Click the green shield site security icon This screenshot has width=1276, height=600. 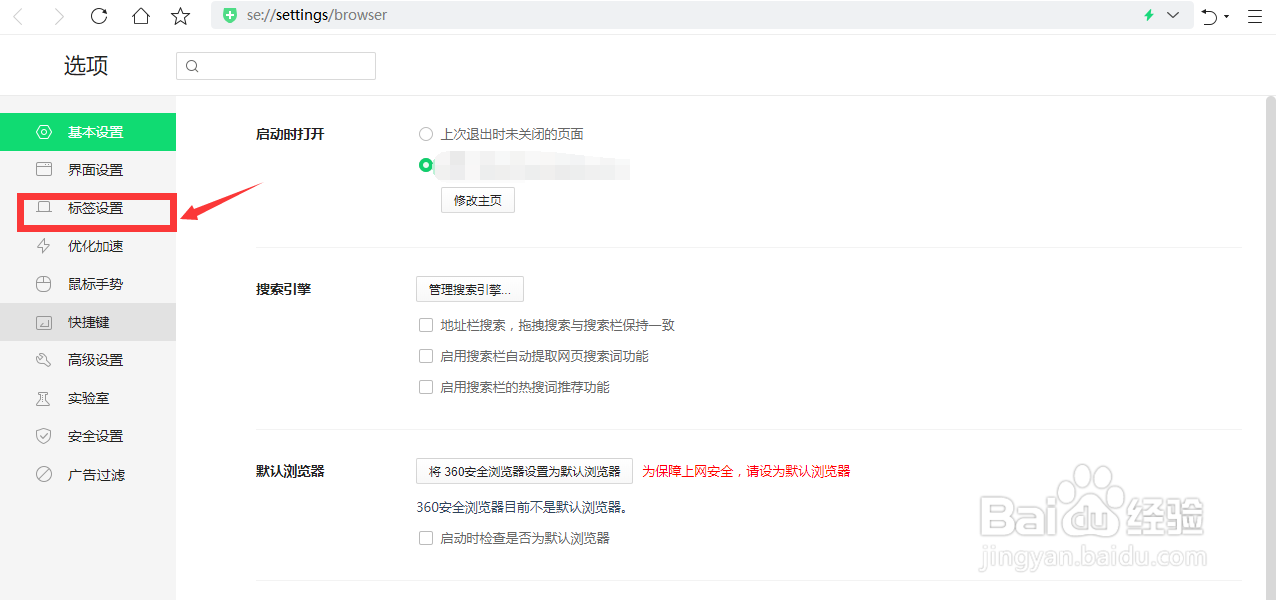pyautogui.click(x=230, y=15)
